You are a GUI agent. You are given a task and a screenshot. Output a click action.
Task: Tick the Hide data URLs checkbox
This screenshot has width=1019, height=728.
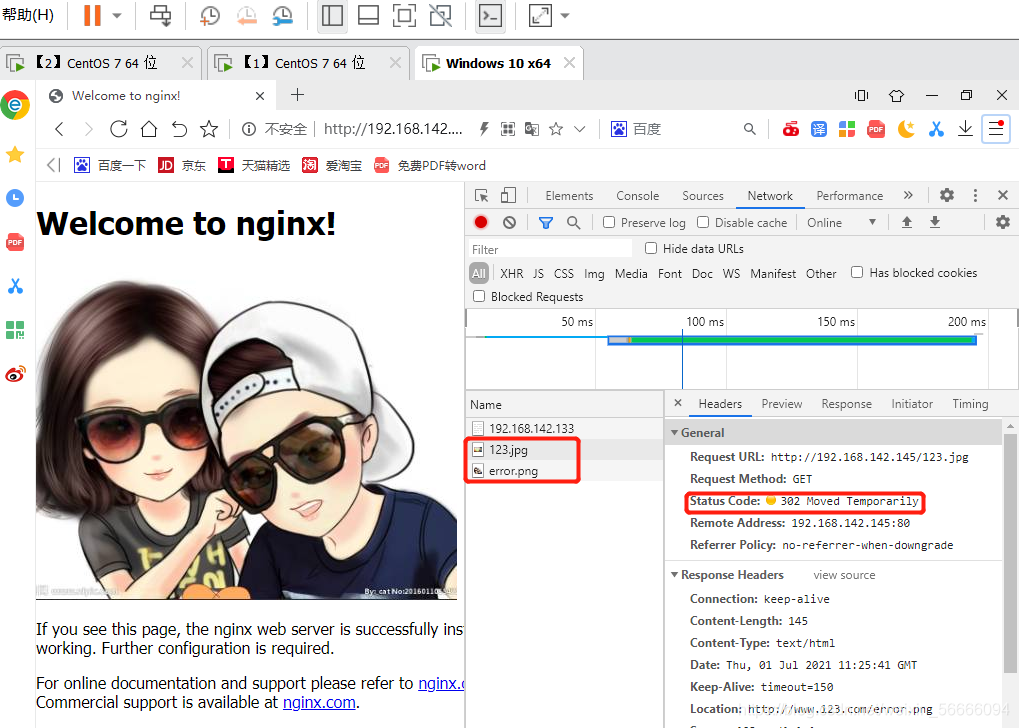coord(651,248)
